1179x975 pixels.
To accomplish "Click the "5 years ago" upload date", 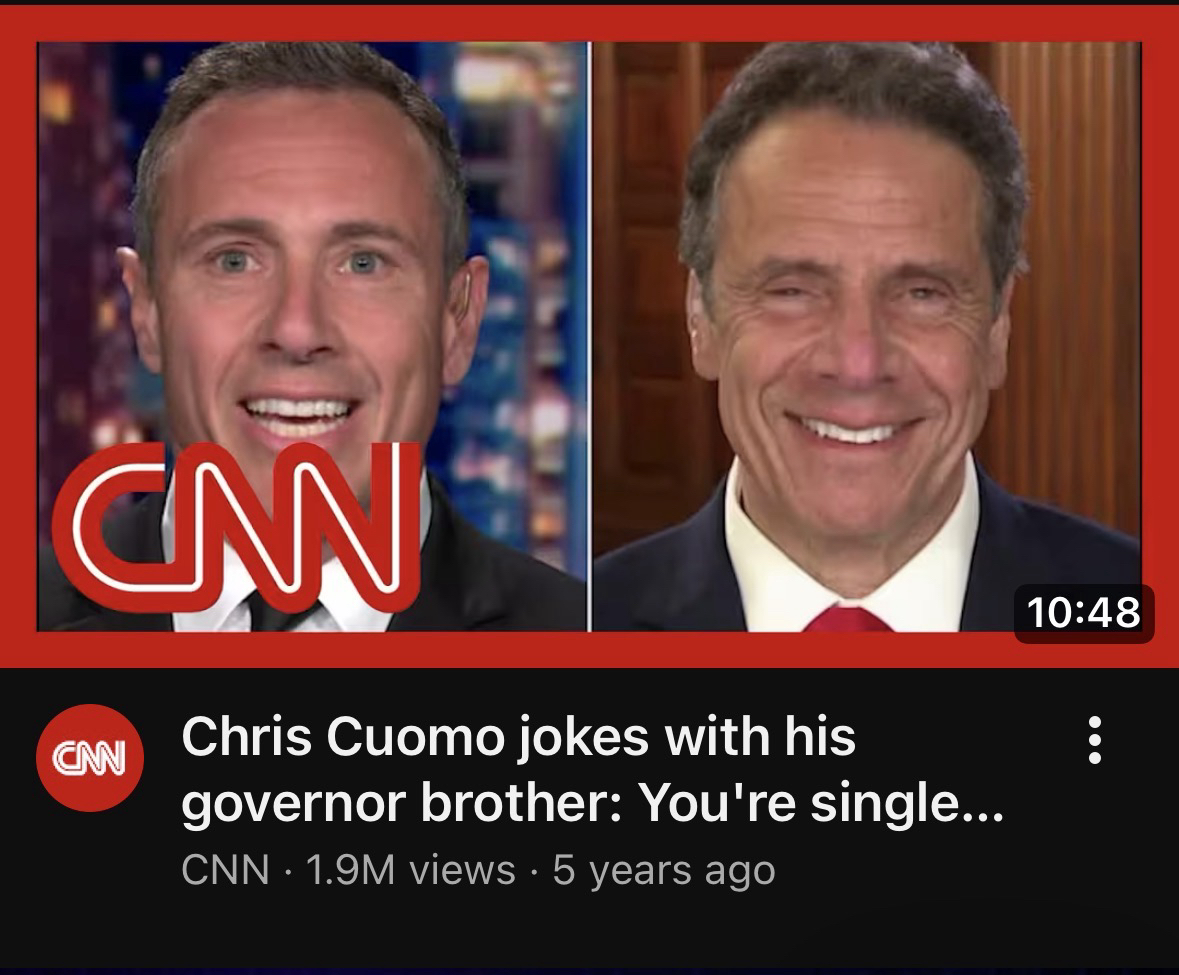I will pyautogui.click(x=663, y=869).
